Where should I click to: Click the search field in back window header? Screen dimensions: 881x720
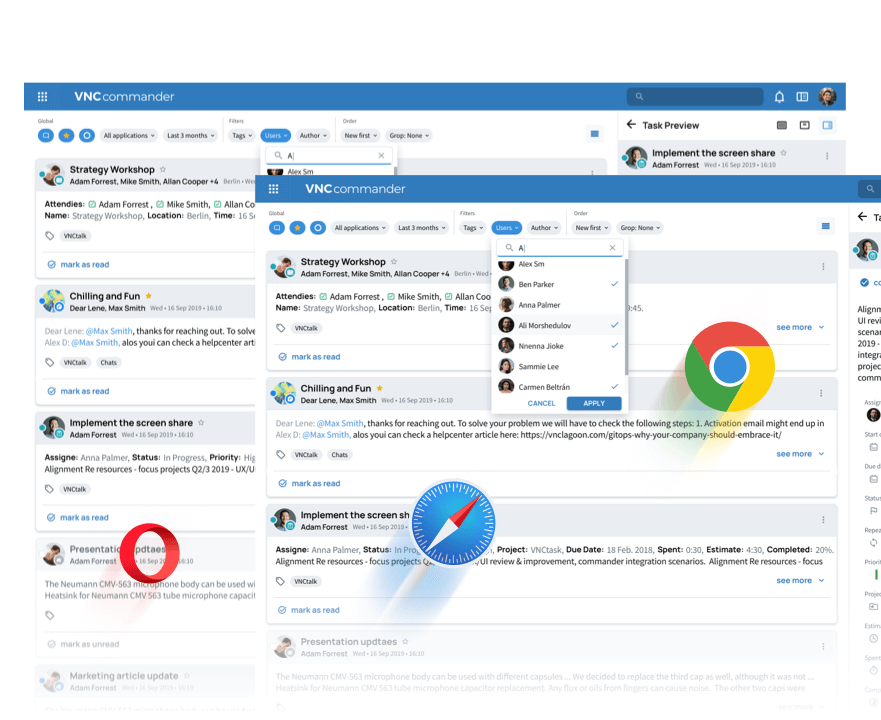coord(694,97)
